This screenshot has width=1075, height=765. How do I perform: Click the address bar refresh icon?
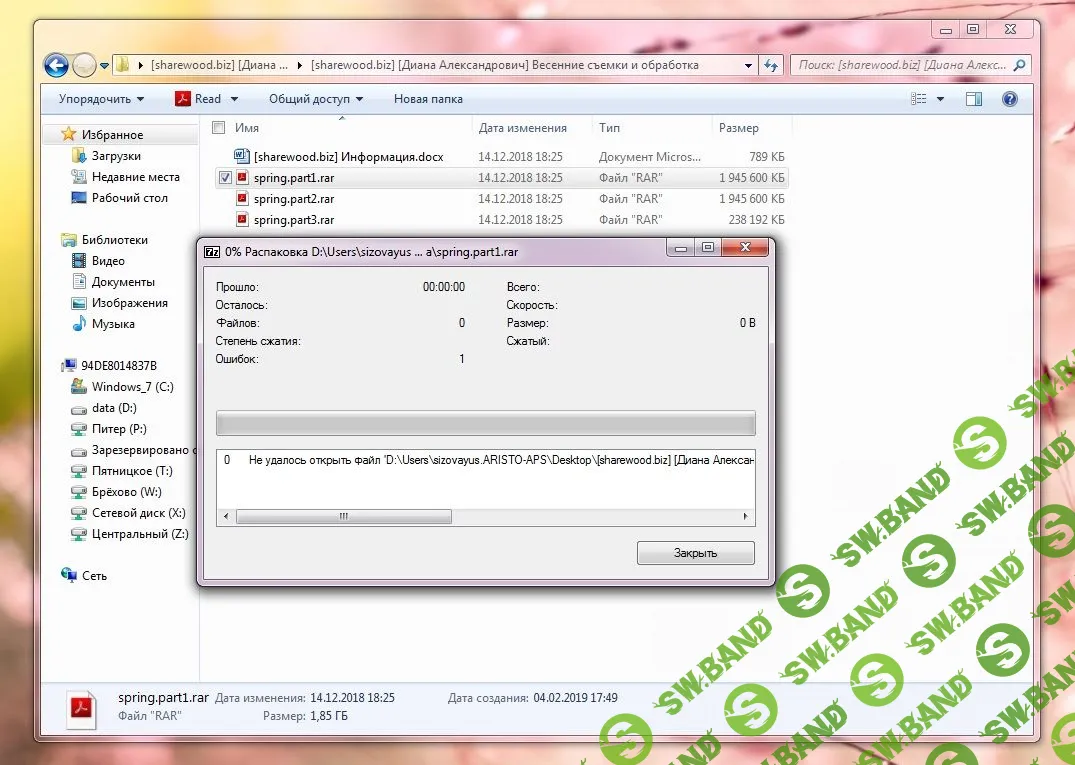coord(771,65)
